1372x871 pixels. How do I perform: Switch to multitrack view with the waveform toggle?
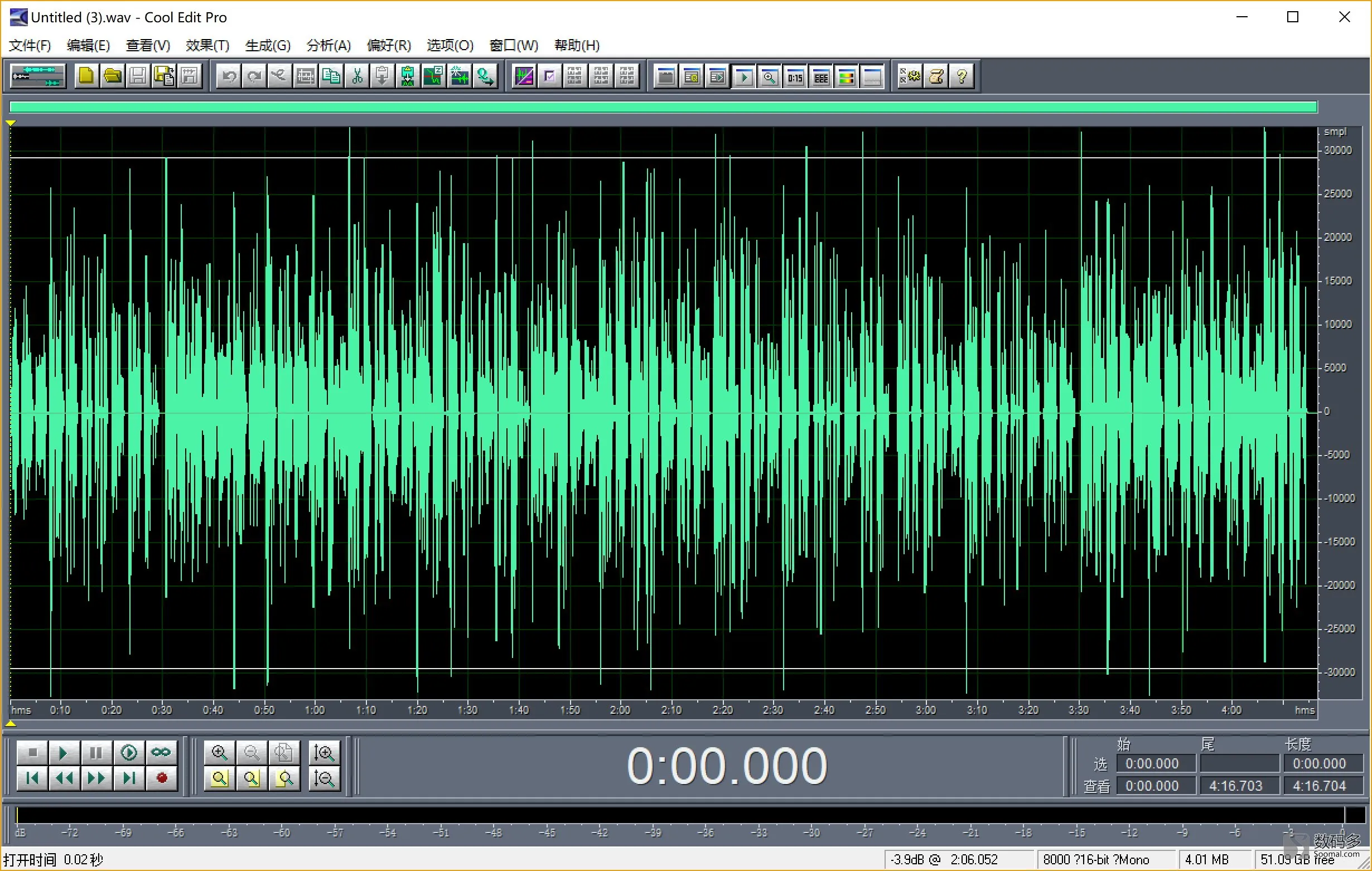pyautogui.click(x=37, y=76)
